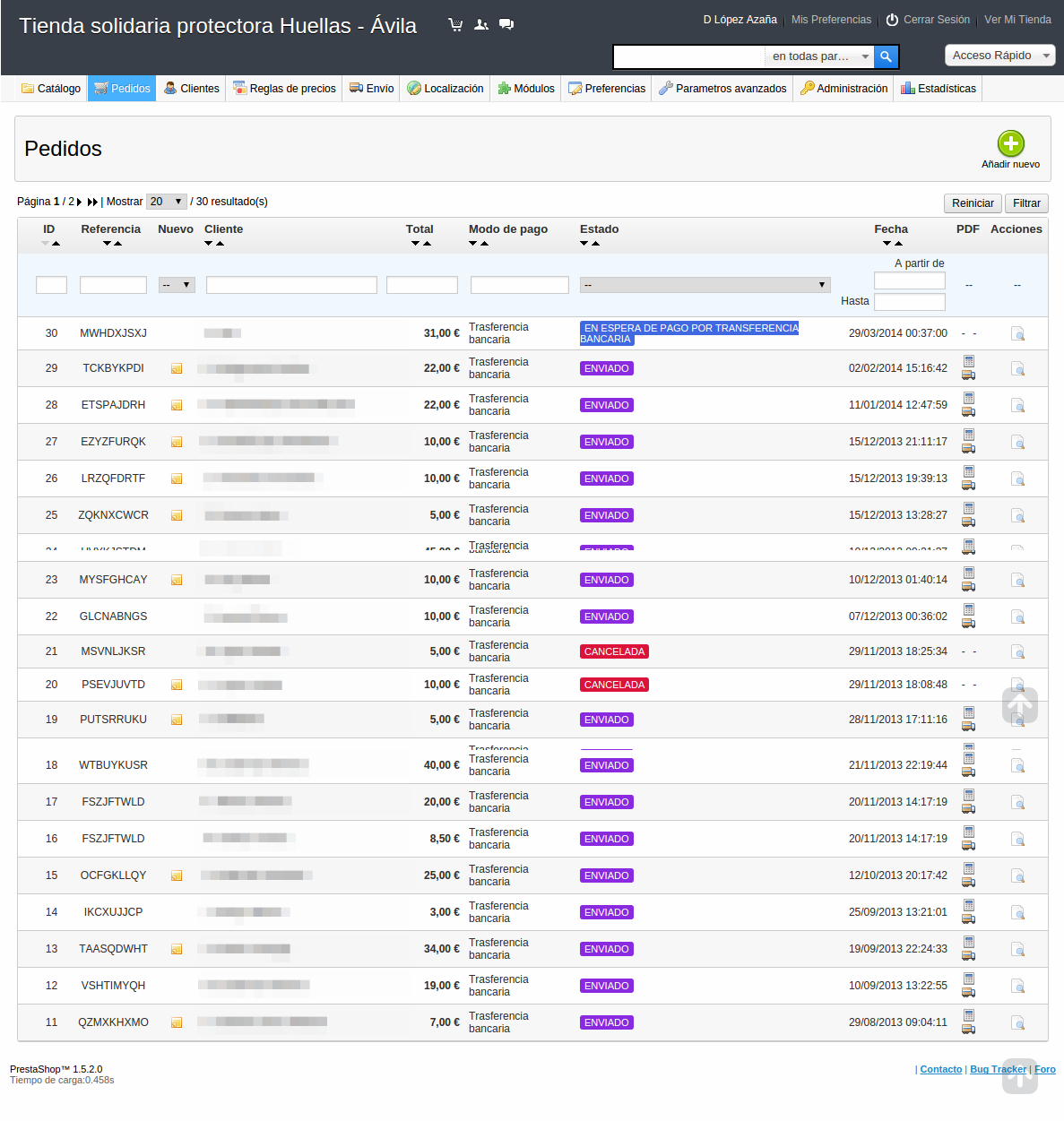The height and width of the screenshot is (1121, 1064).
Task: Click the customers icon in the header
Action: coord(481,25)
